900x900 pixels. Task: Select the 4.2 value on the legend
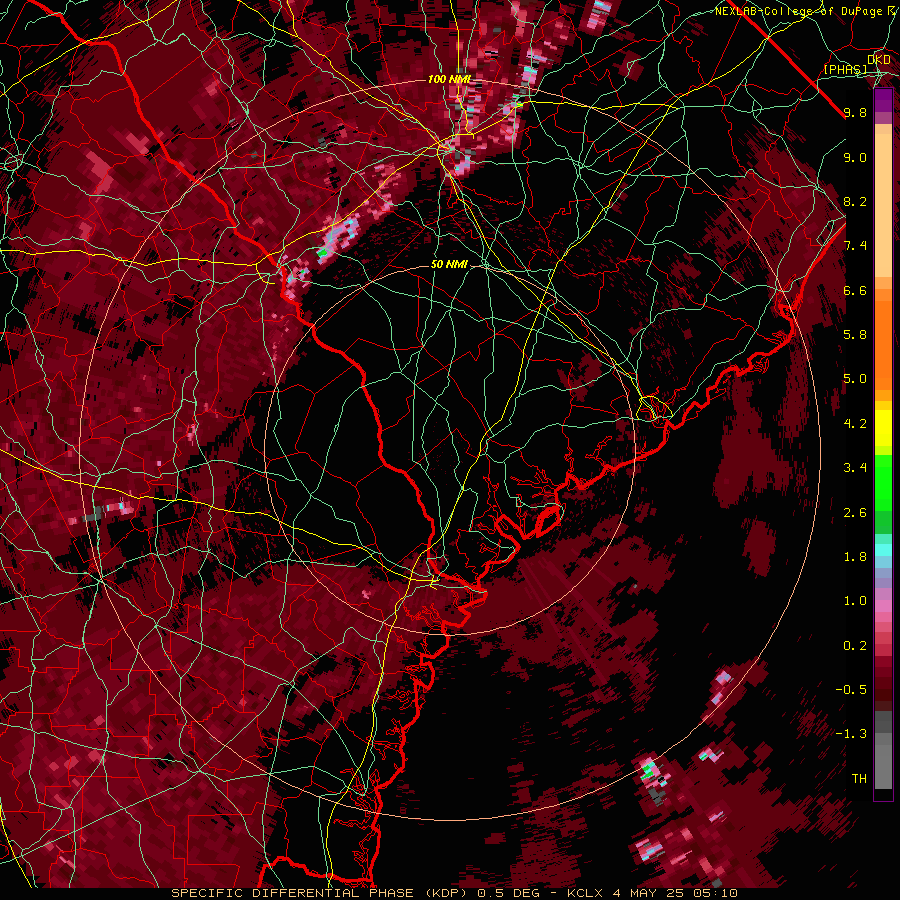pos(855,424)
